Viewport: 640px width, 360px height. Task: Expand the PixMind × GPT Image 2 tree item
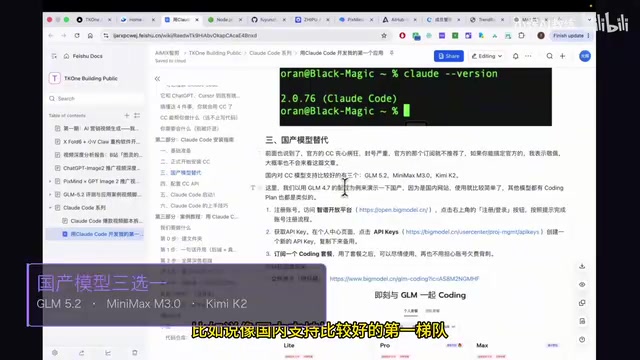coord(50,181)
